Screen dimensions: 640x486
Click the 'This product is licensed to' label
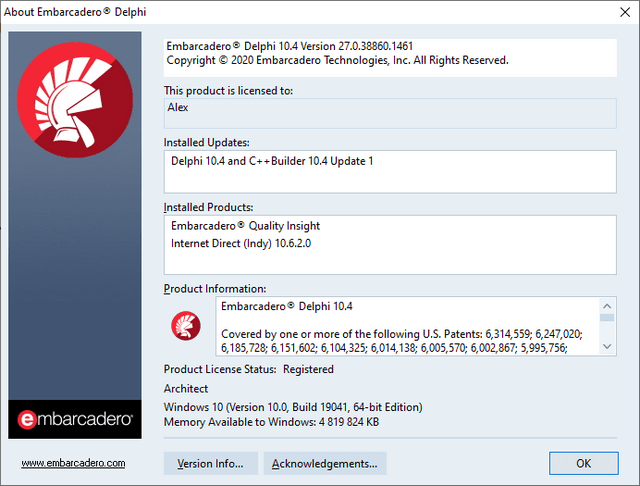pyautogui.click(x=229, y=91)
